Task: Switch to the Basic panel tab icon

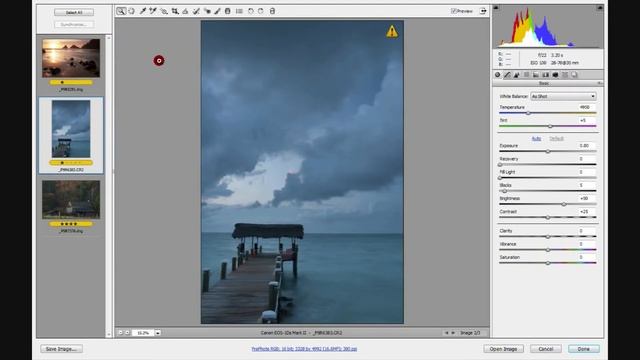Action: point(498,75)
